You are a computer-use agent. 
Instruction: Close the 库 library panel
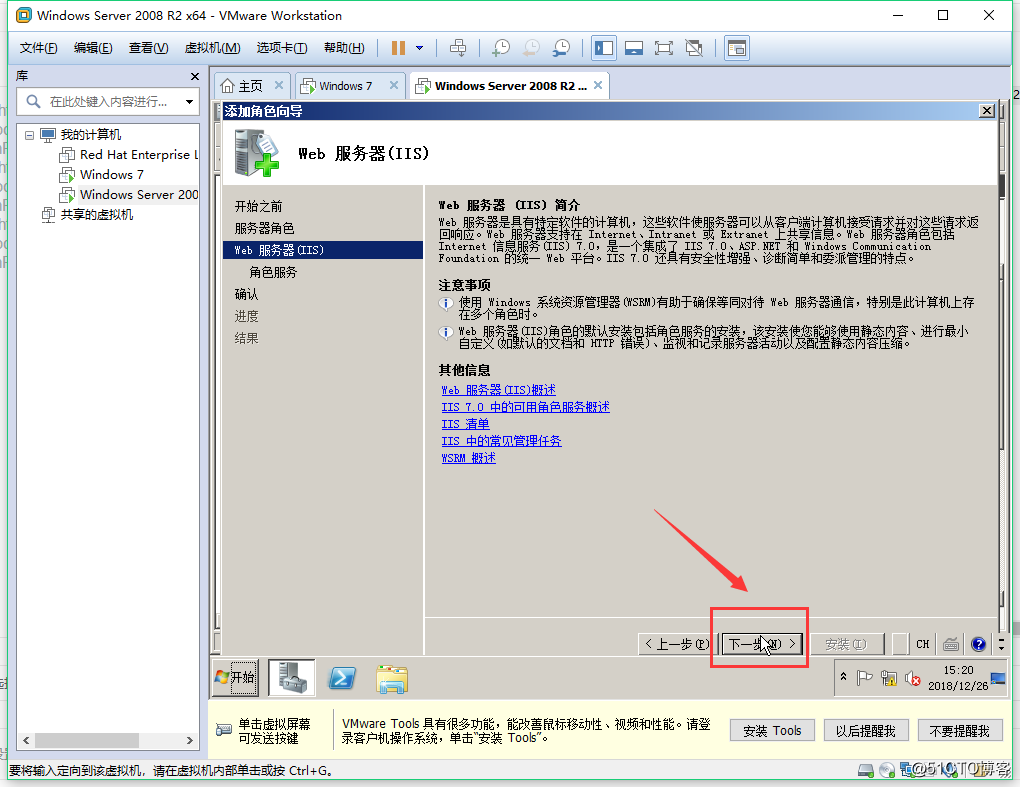[x=195, y=77]
